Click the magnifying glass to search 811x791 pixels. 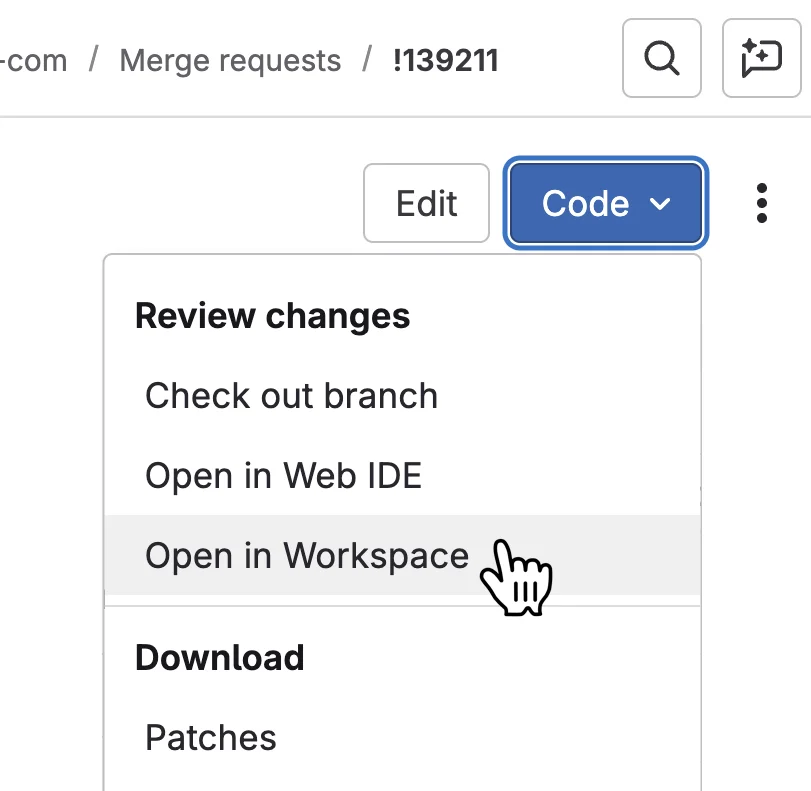[661, 59]
